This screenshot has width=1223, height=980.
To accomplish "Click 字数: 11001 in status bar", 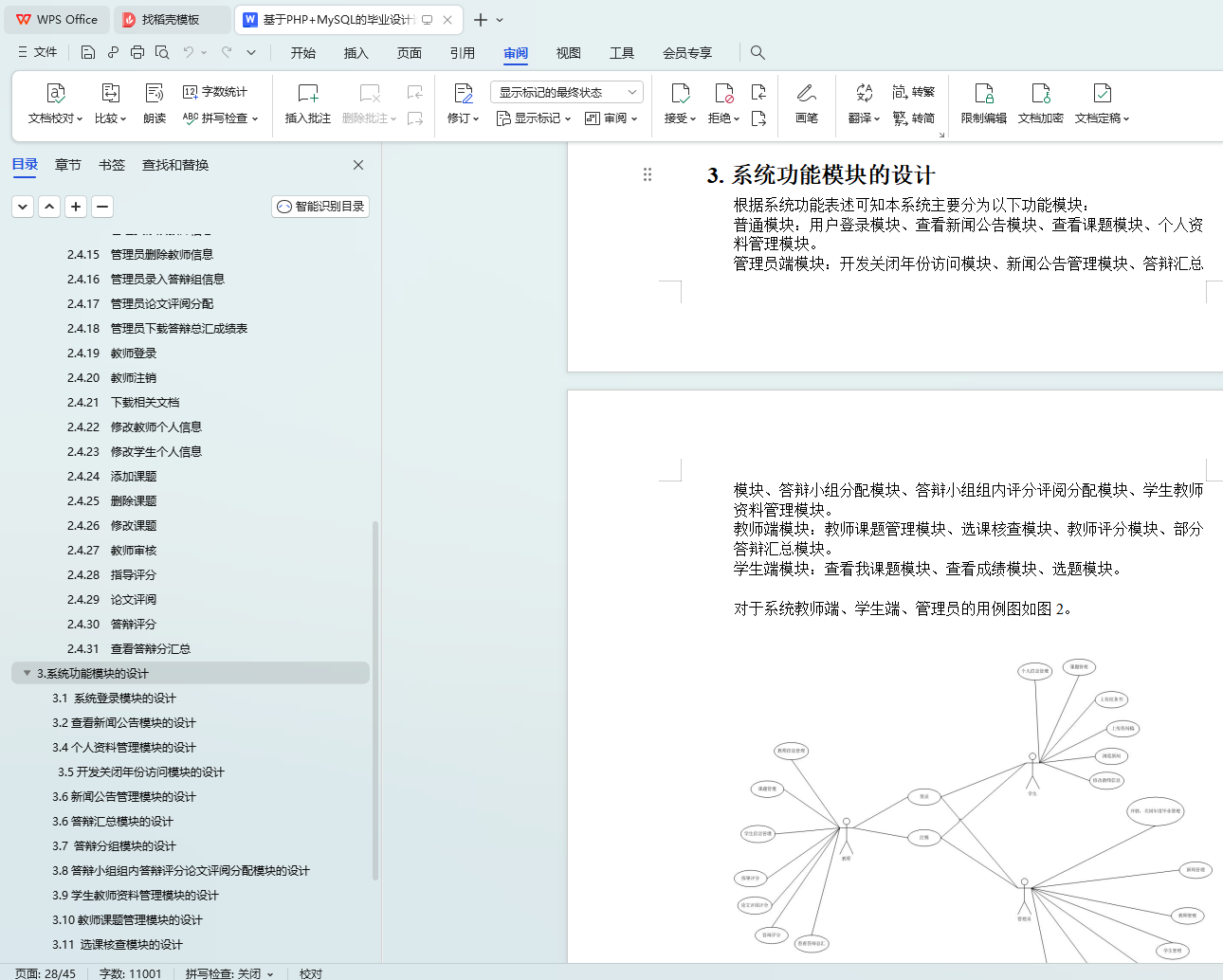I will tap(131, 973).
